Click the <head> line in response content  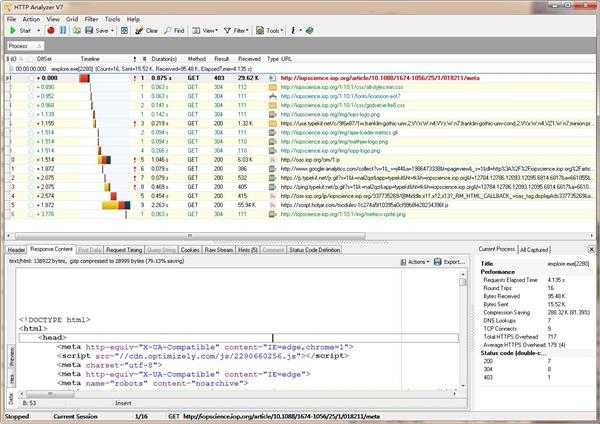coord(239,338)
